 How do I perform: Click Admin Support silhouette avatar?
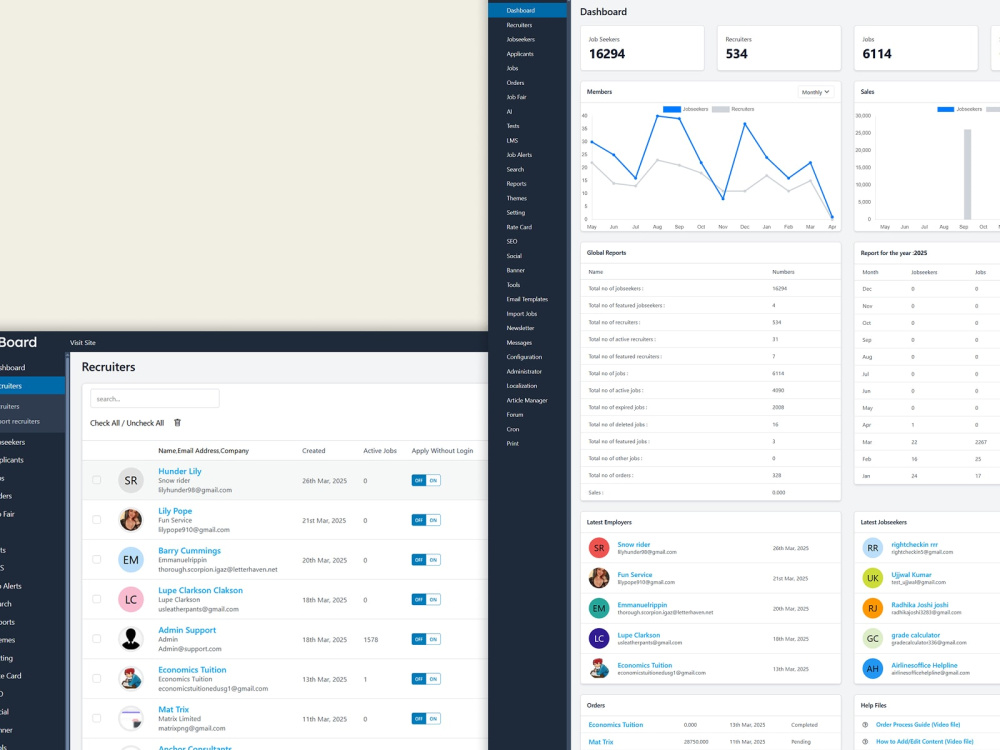point(131,639)
